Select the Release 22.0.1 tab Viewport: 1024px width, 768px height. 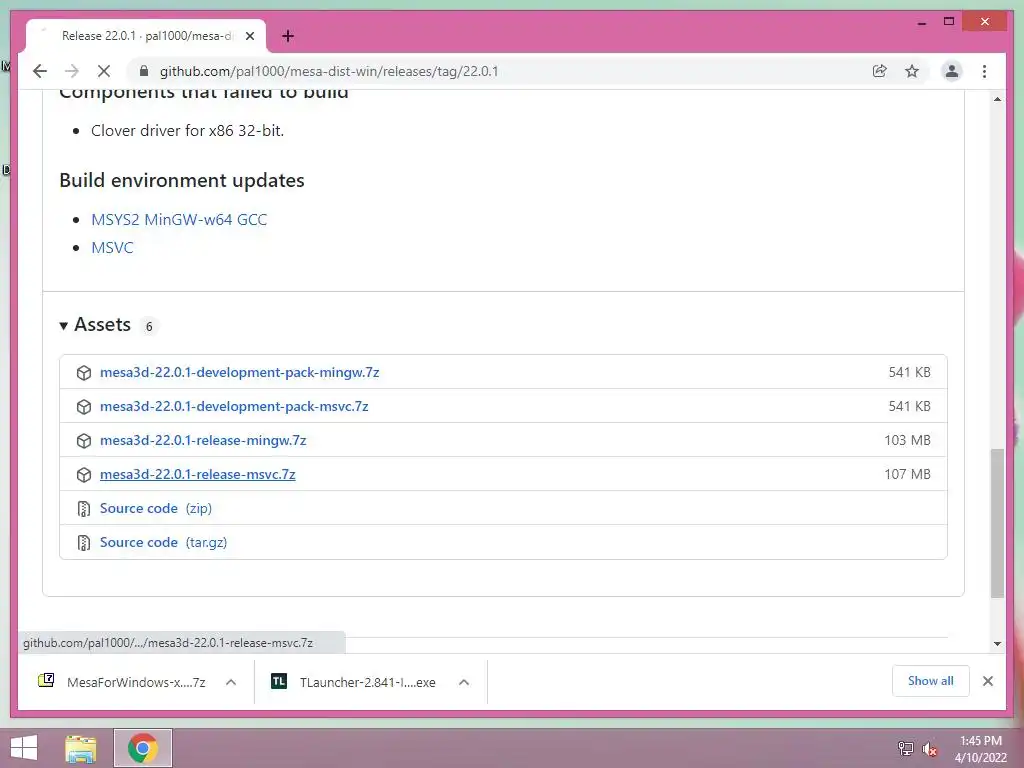coord(146,36)
